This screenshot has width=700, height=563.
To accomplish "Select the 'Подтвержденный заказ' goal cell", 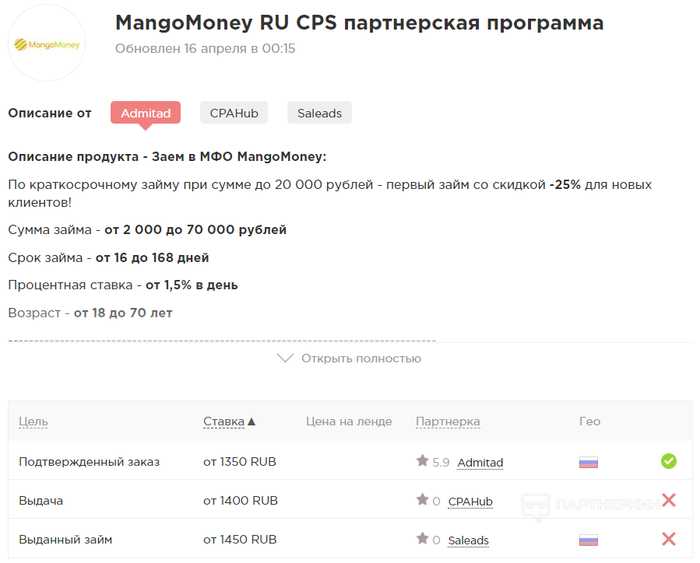I will pyautogui.click(x=89, y=462).
